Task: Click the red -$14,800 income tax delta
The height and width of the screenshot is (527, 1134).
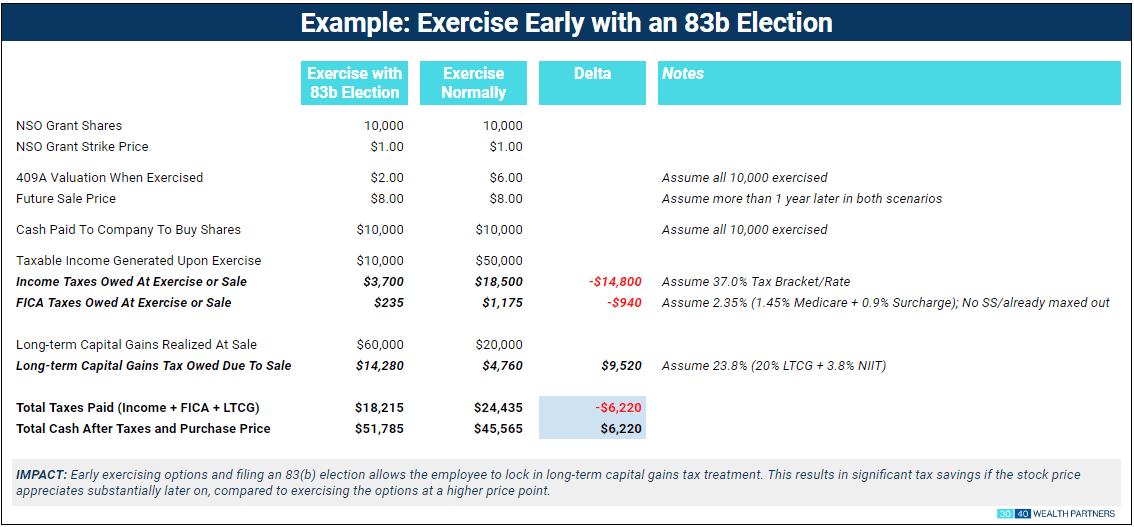Action: click(615, 282)
